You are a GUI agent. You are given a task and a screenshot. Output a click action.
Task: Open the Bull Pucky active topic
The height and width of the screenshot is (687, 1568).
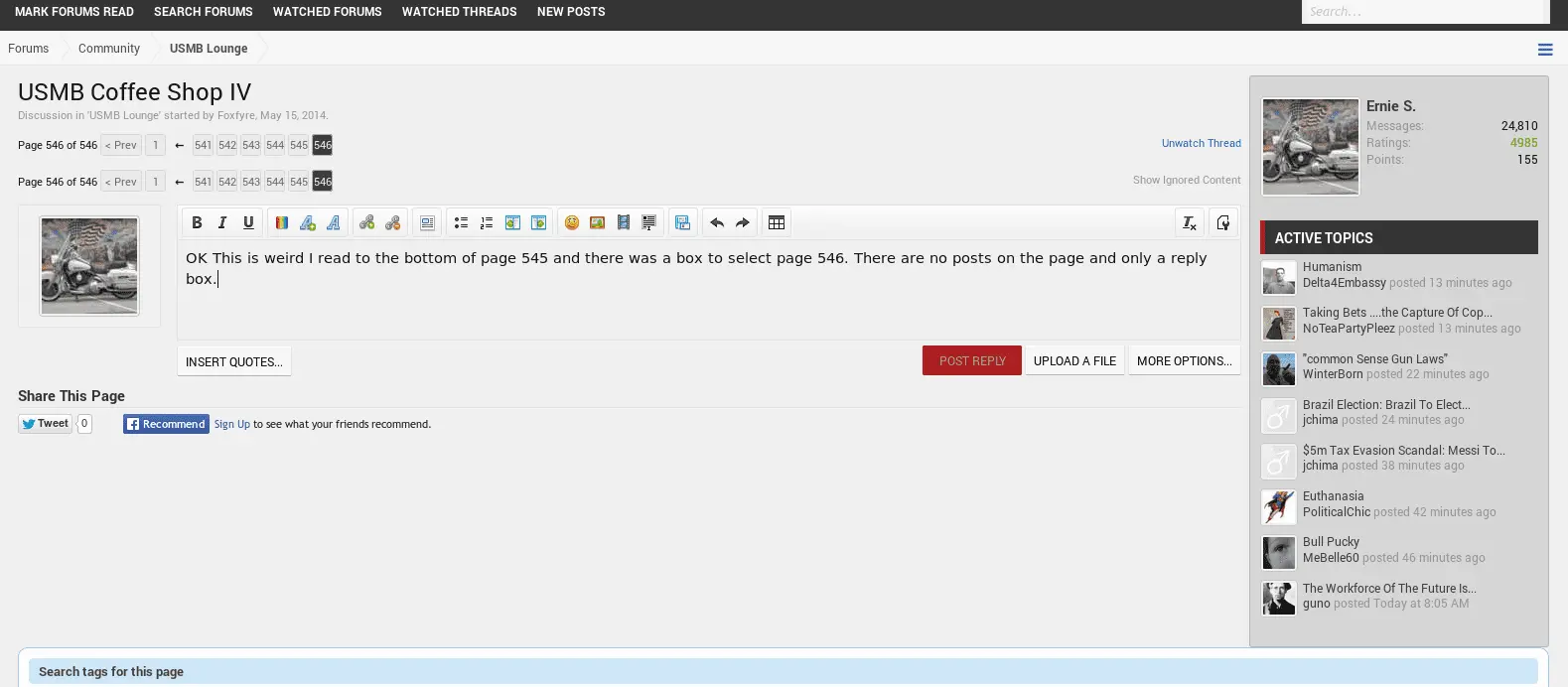tap(1331, 542)
